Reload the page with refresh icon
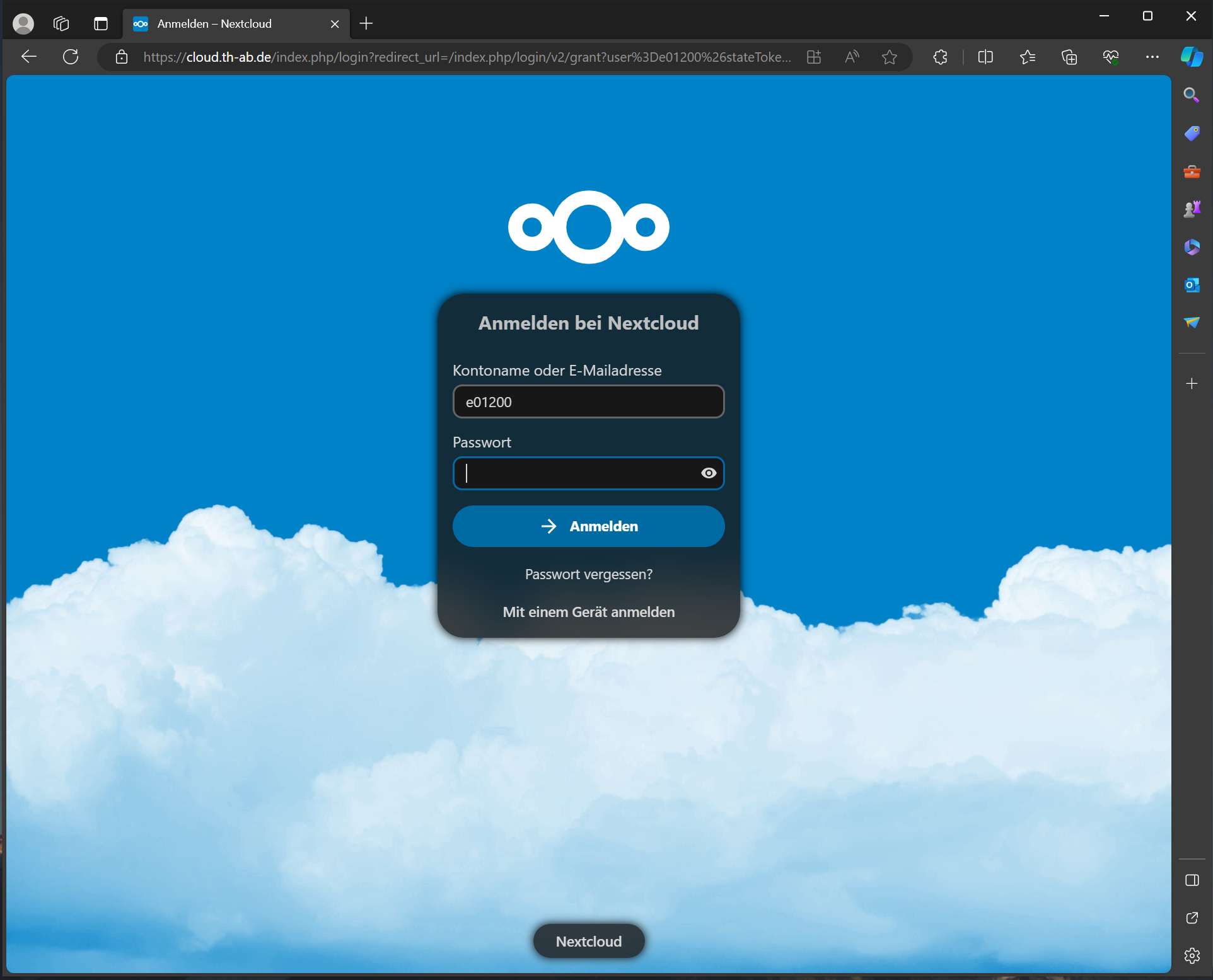 (x=71, y=57)
